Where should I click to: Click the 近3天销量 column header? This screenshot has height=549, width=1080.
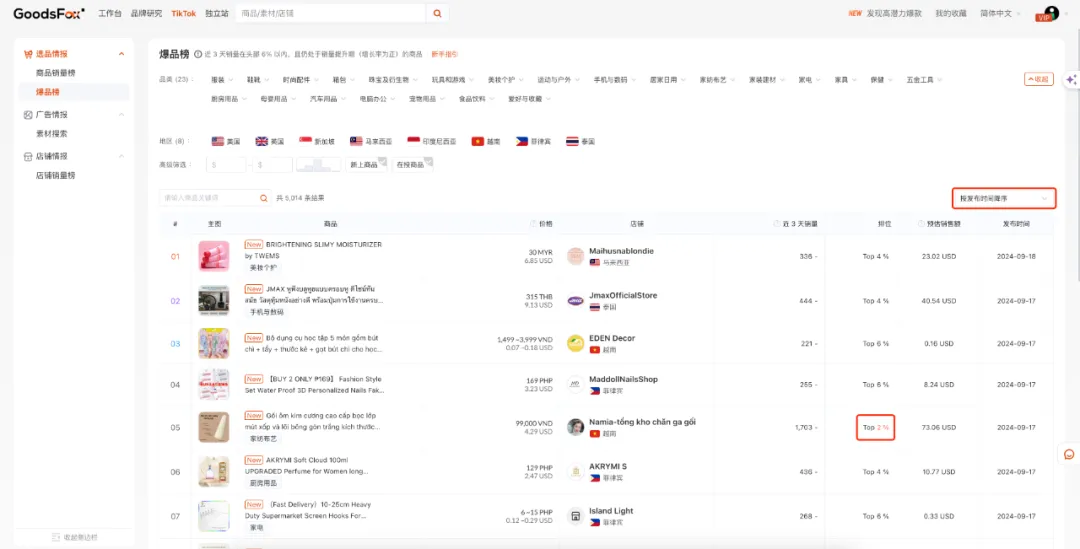[x=799, y=224]
